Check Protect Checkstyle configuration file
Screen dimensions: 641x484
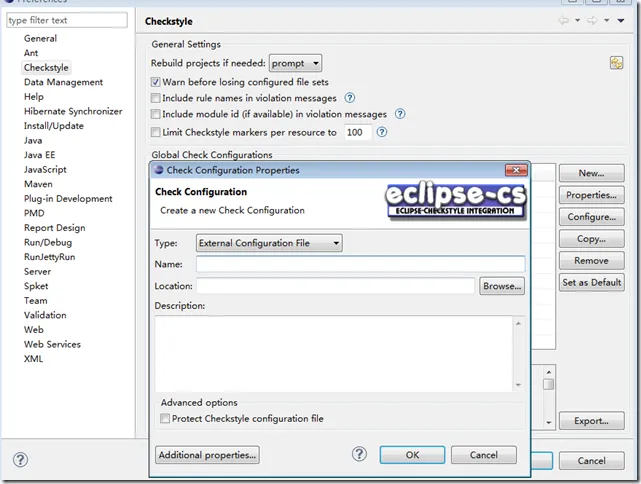coord(165,419)
